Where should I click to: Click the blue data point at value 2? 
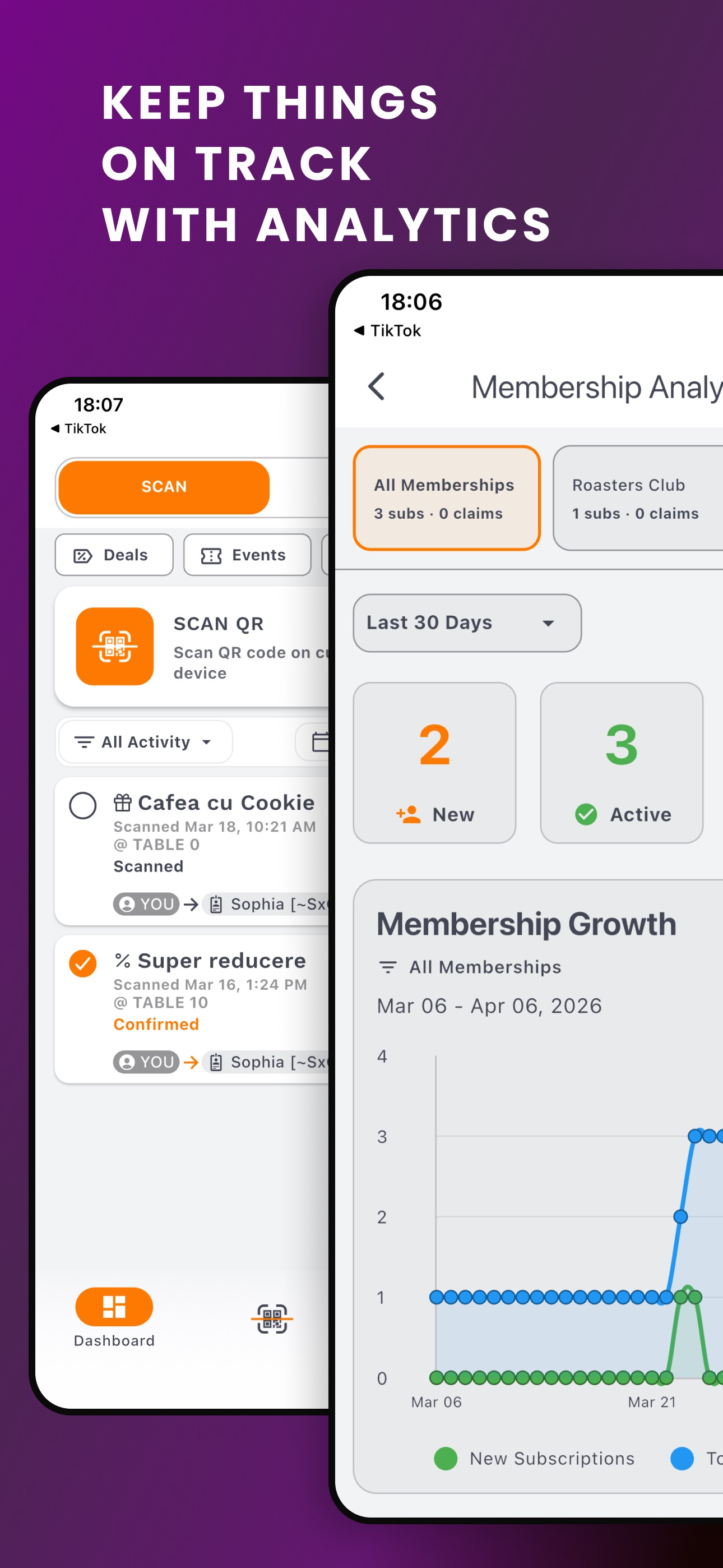680,1216
